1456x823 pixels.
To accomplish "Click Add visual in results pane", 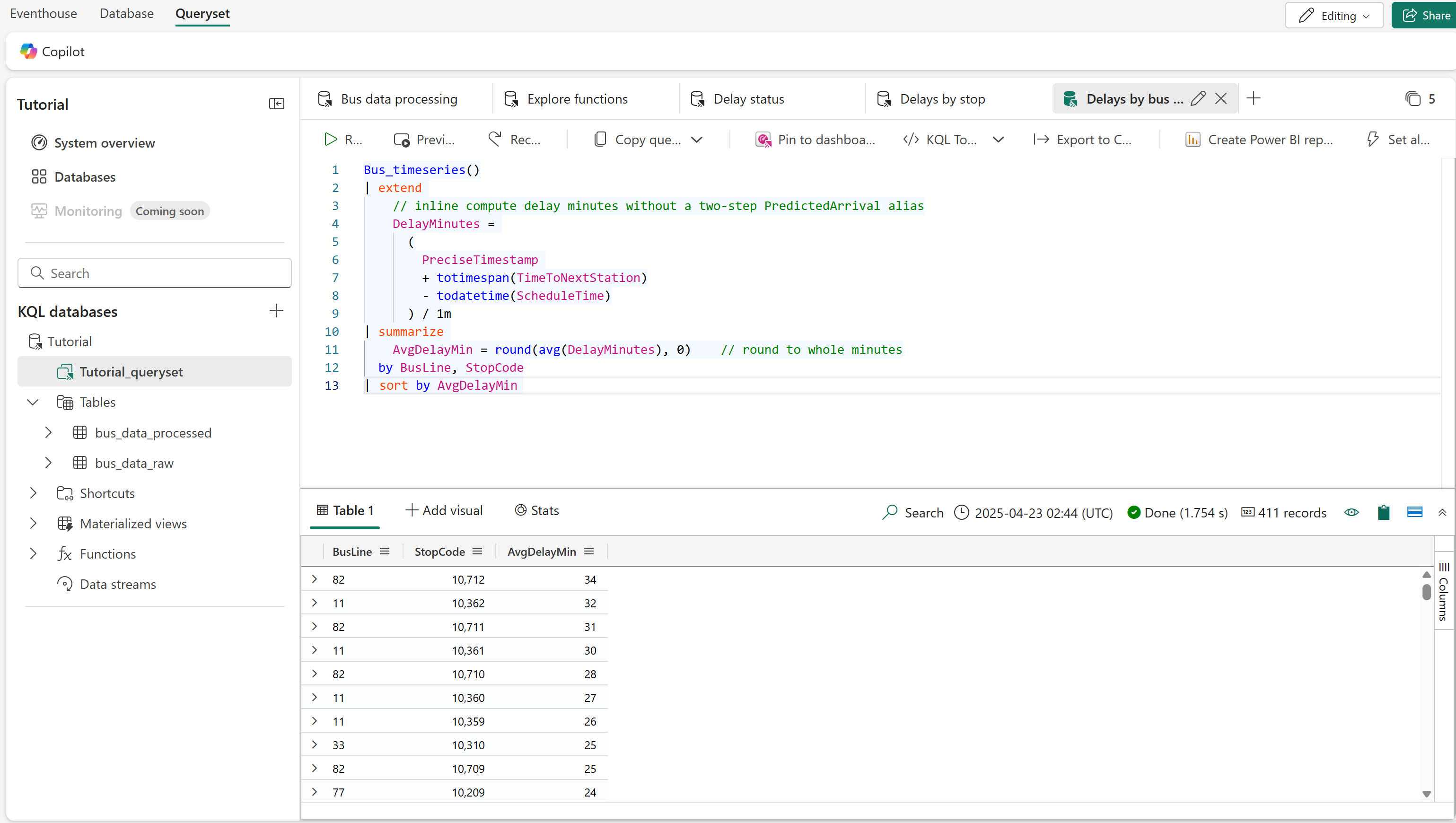I will [x=444, y=510].
